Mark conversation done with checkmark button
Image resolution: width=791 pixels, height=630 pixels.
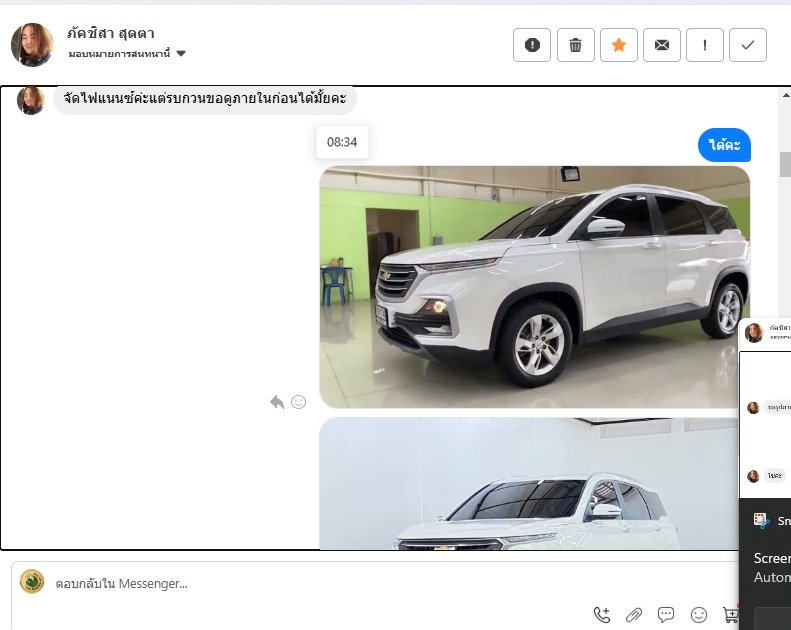[748, 45]
